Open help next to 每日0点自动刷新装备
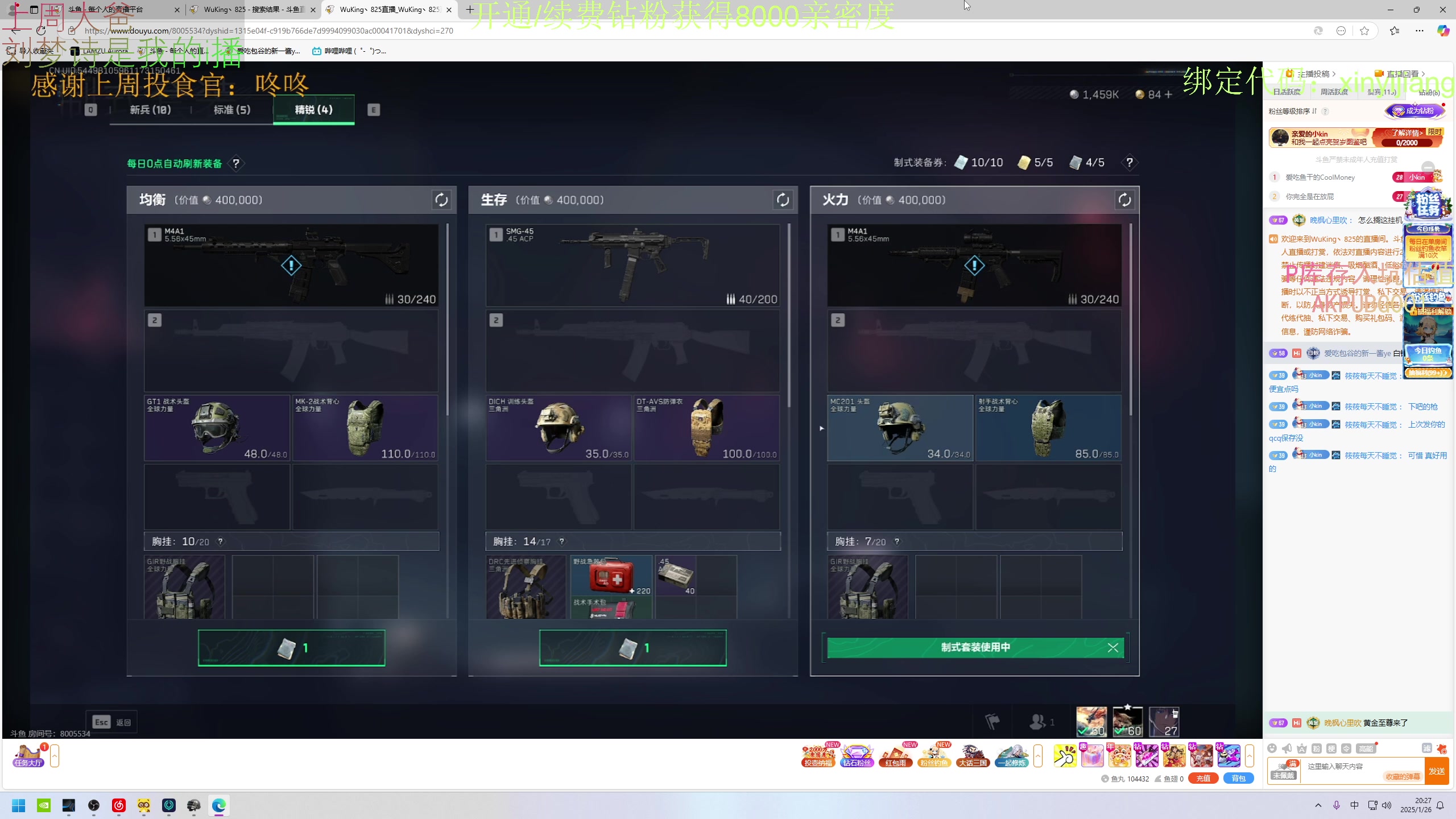This screenshot has width=1456, height=819. pyautogui.click(x=236, y=164)
